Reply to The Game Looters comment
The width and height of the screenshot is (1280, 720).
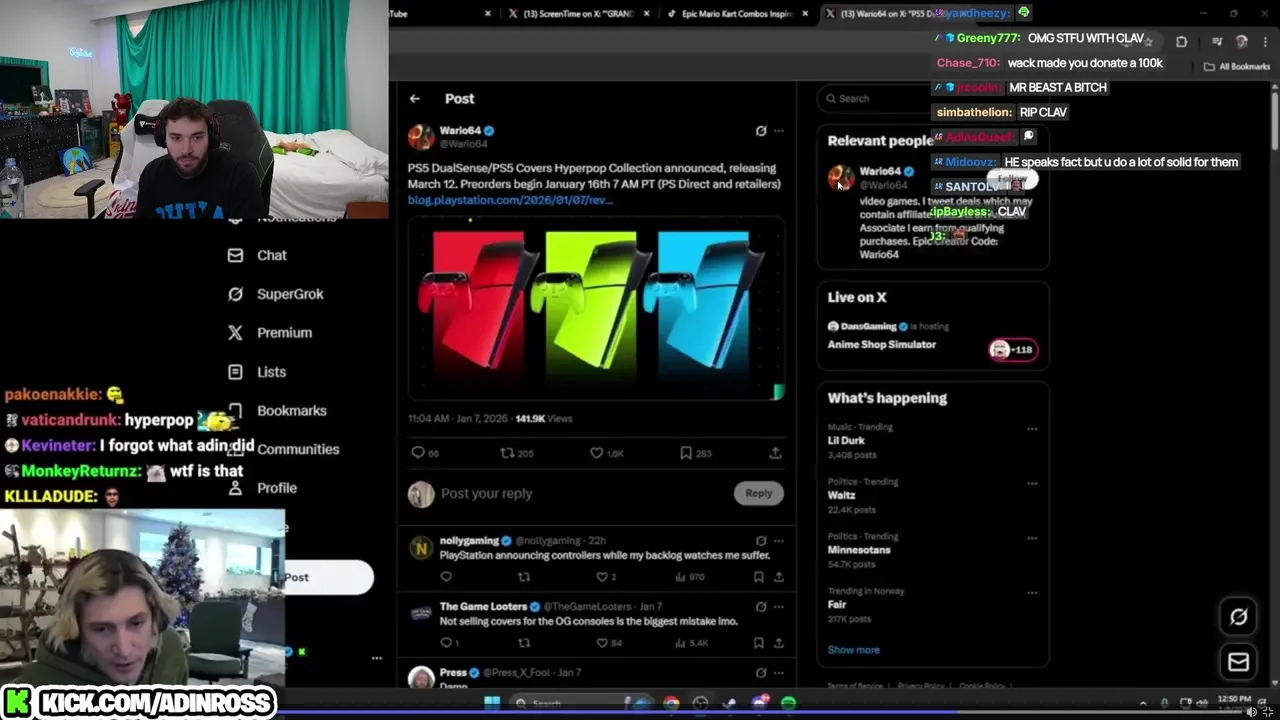(446, 643)
